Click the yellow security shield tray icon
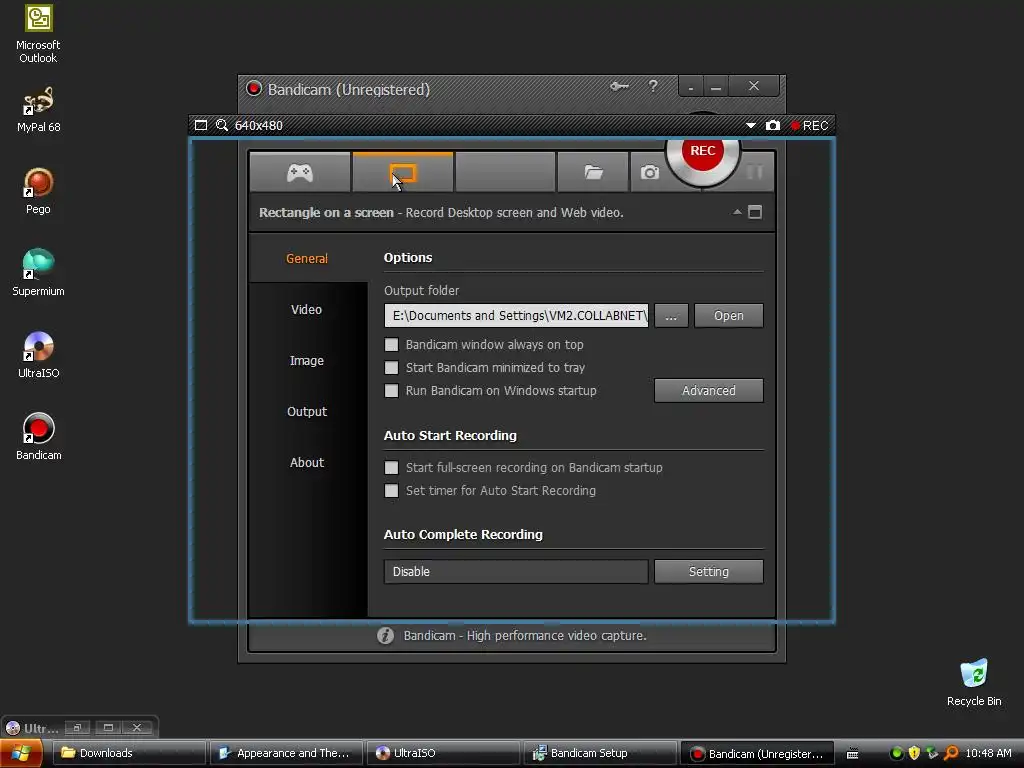The width and height of the screenshot is (1024, 768). (x=914, y=754)
